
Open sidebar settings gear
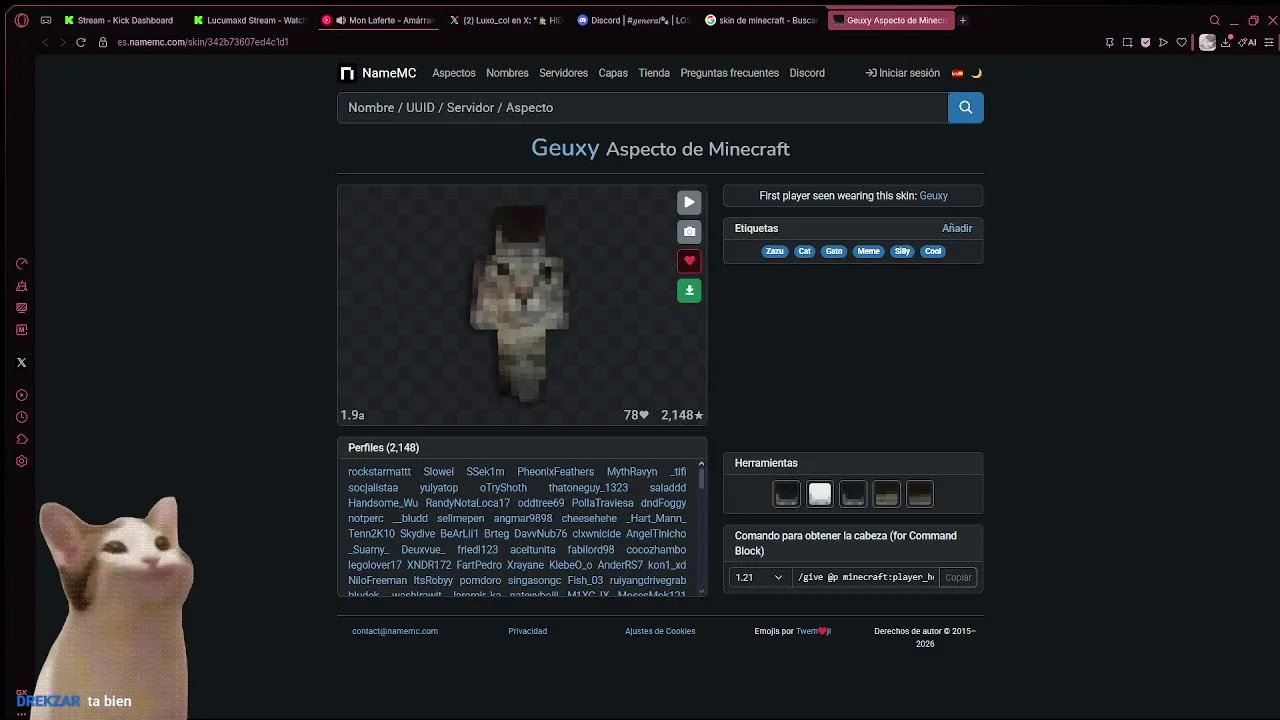pos(21,461)
